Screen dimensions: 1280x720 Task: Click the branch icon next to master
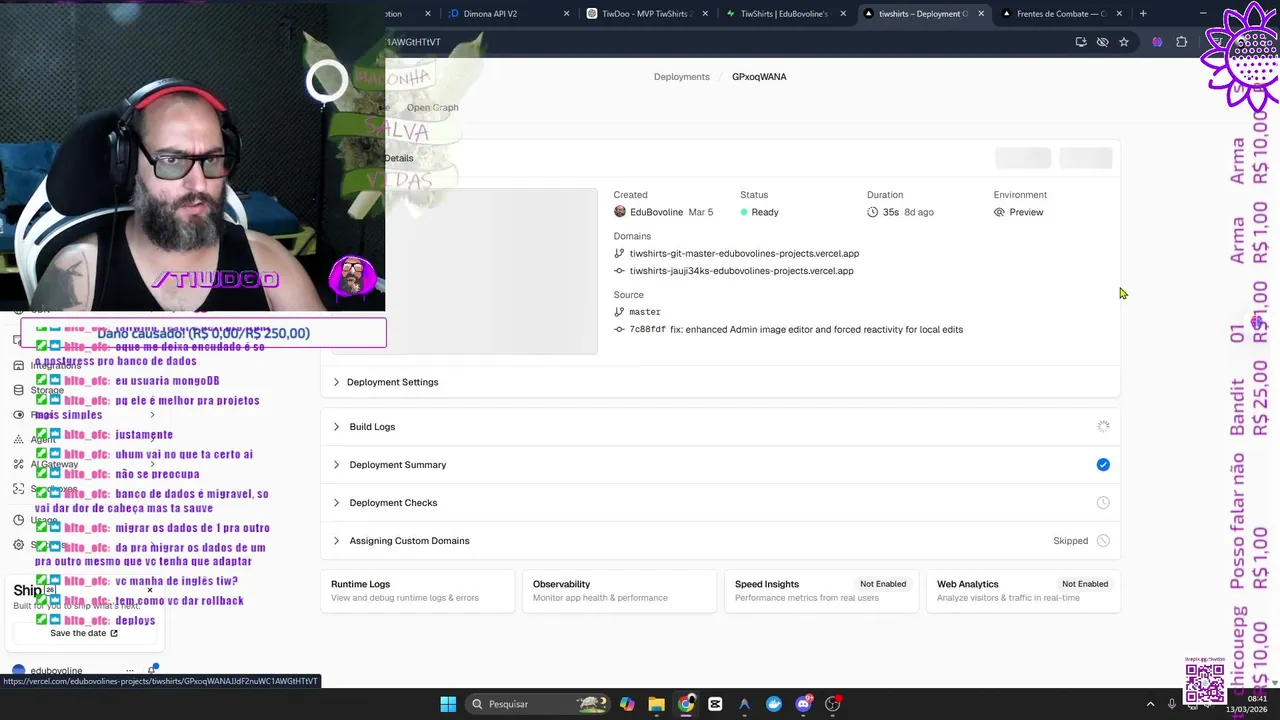[619, 312]
